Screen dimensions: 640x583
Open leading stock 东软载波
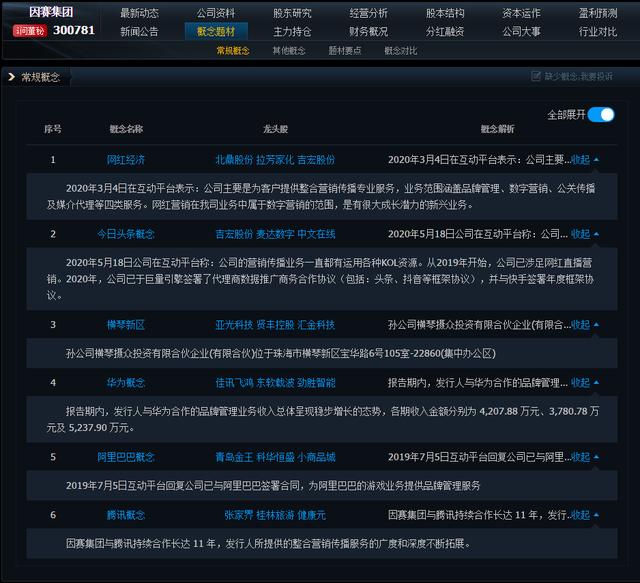click(x=275, y=383)
